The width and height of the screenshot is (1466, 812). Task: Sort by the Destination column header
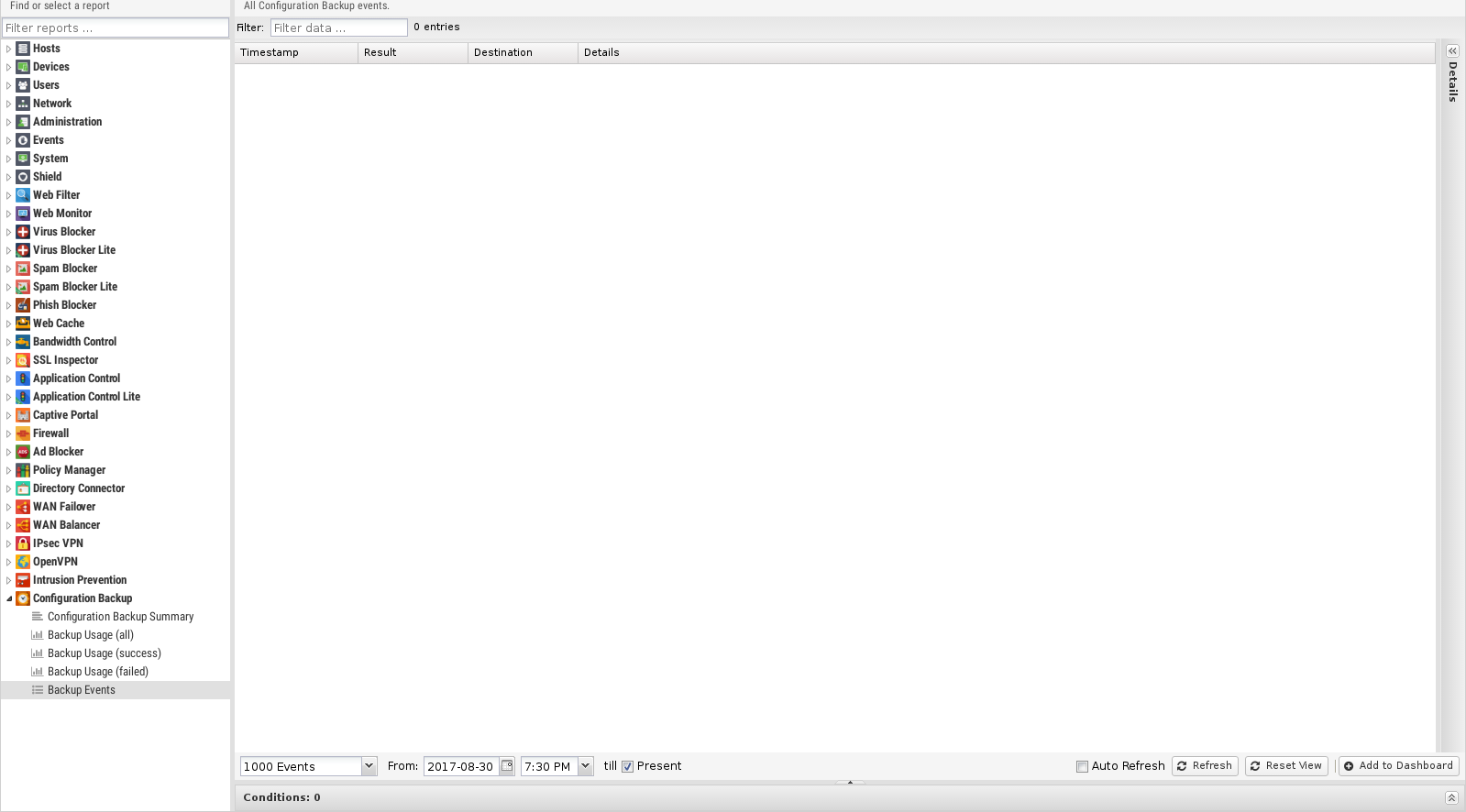point(523,52)
